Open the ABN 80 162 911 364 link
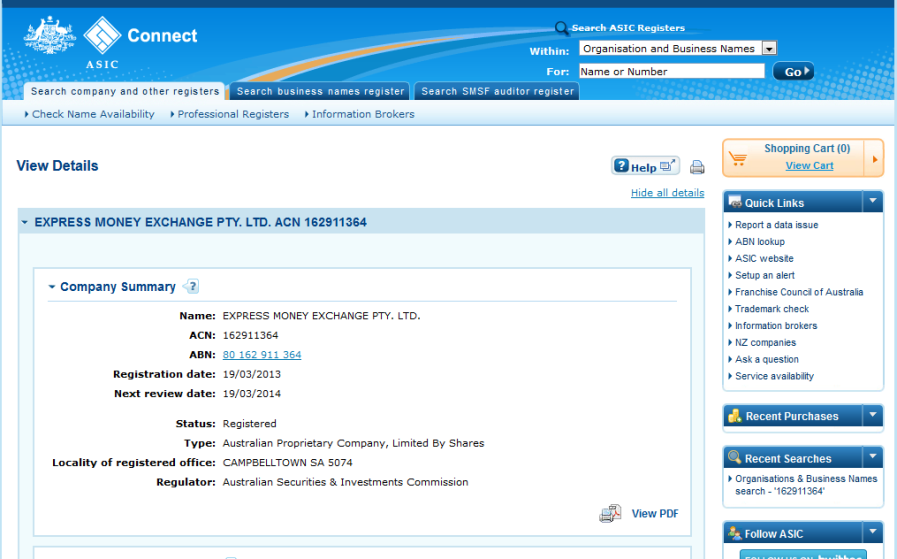The height and width of the screenshot is (559, 897). (x=262, y=355)
